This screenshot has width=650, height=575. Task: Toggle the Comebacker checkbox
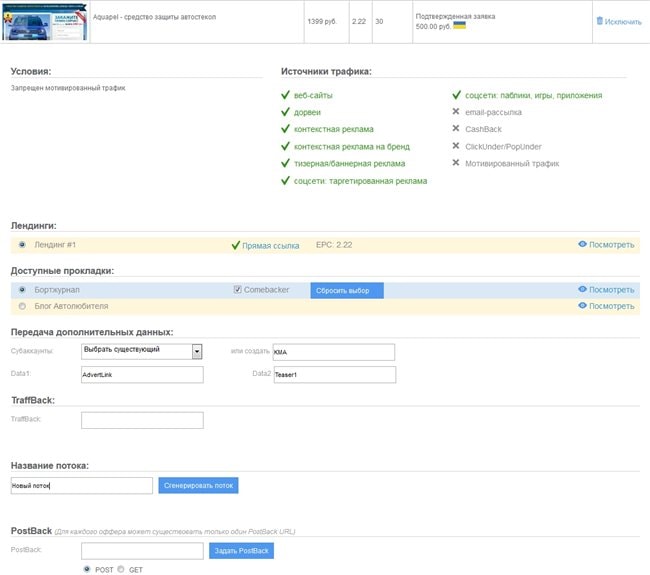click(x=237, y=290)
